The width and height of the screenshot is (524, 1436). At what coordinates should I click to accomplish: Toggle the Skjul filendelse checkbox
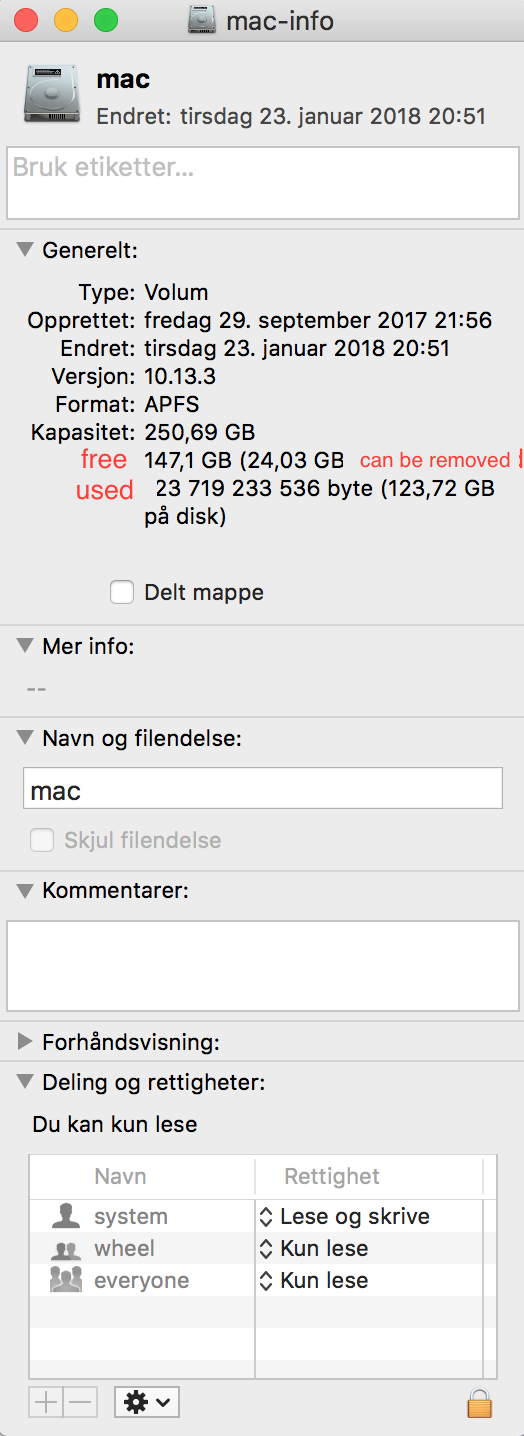click(42, 840)
